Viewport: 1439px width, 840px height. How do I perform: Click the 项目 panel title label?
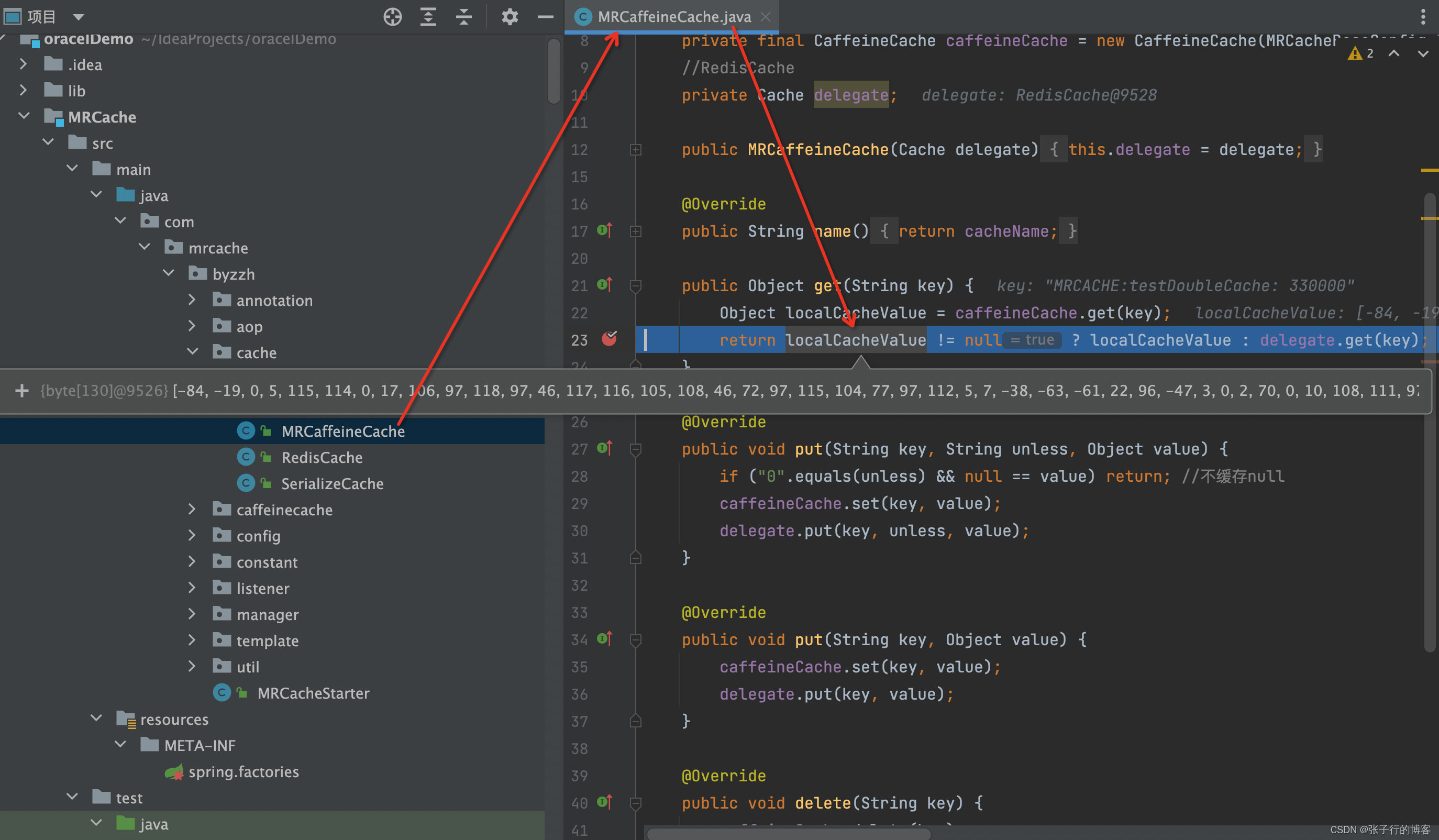[x=41, y=17]
